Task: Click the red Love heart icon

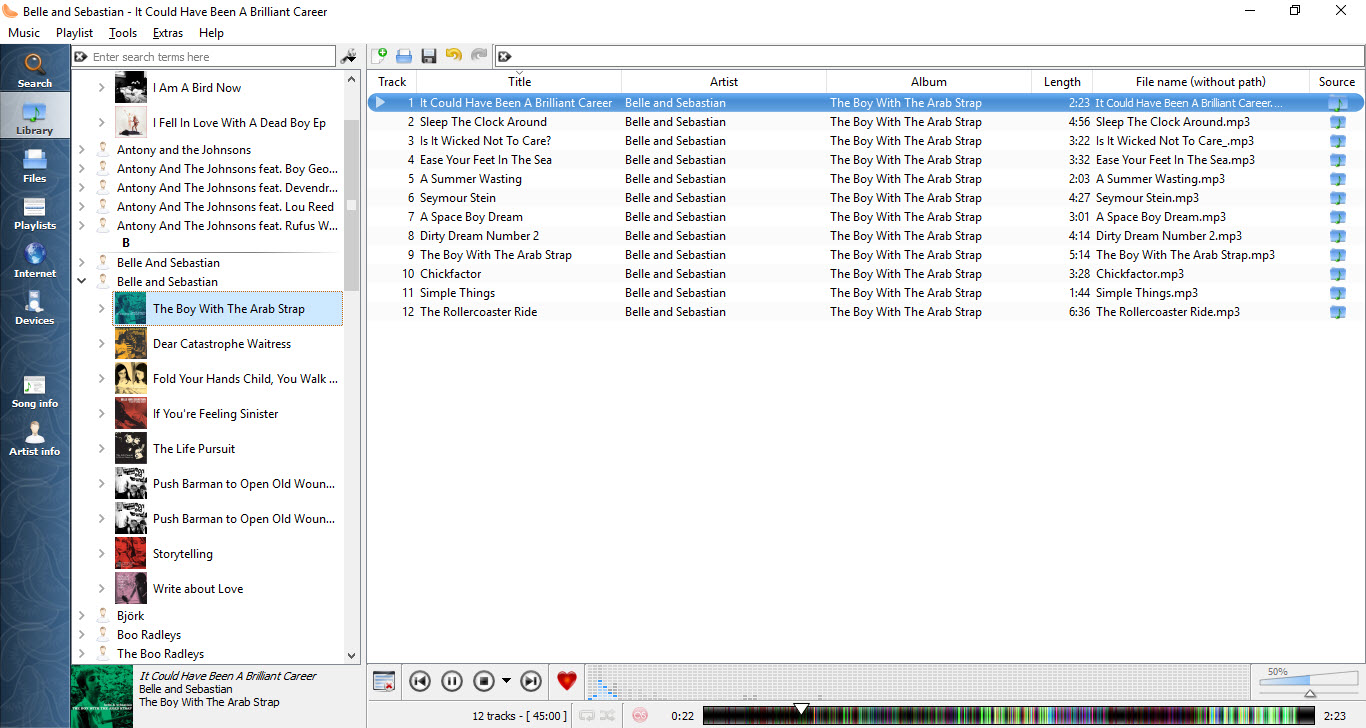Action: (x=567, y=681)
